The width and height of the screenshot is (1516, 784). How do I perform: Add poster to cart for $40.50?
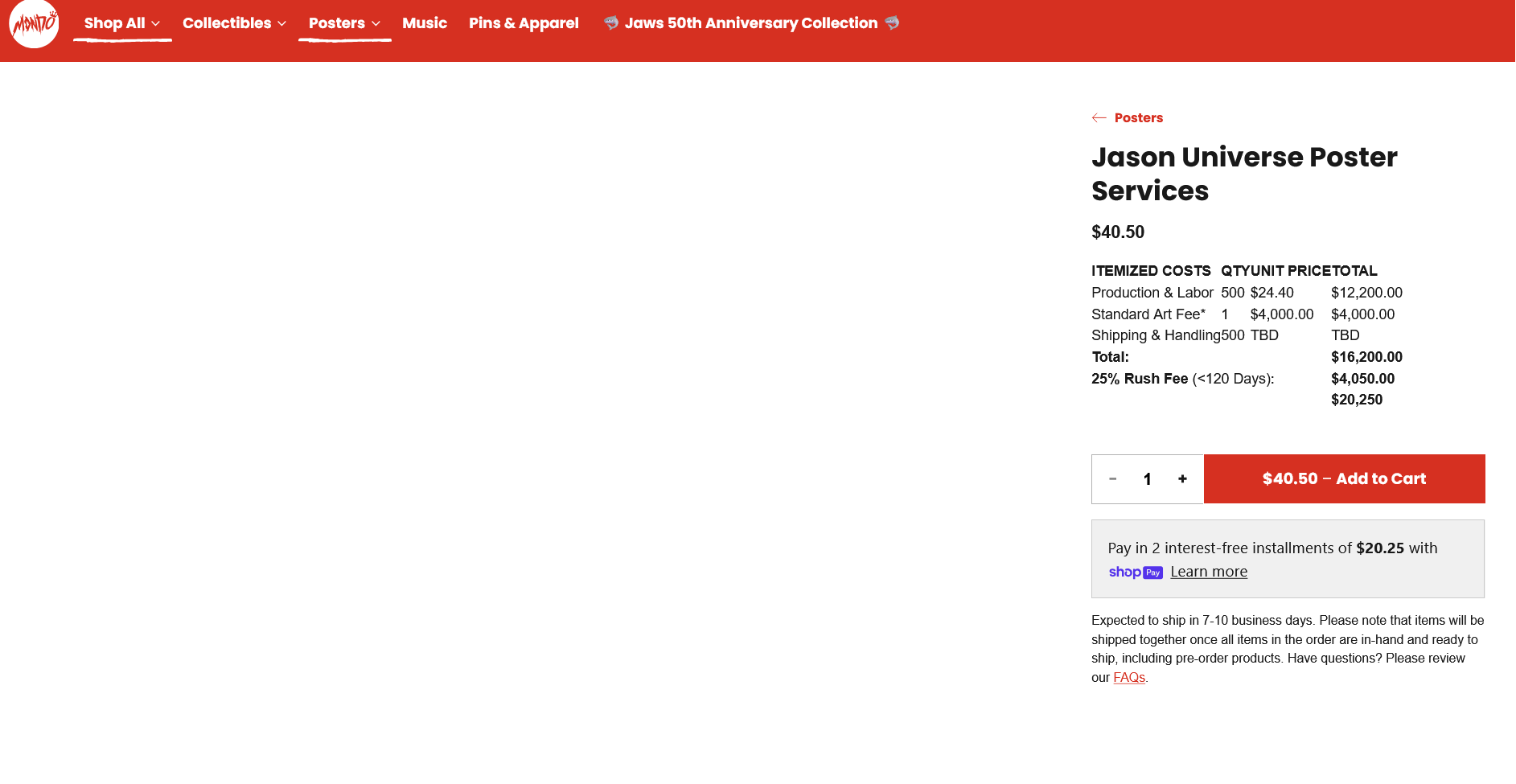point(1345,479)
